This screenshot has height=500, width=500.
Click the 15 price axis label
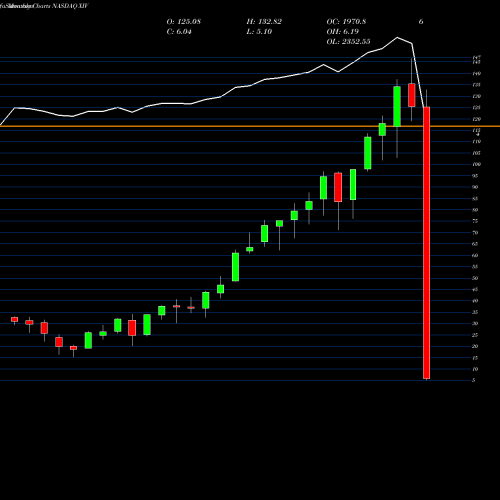(x=475, y=358)
